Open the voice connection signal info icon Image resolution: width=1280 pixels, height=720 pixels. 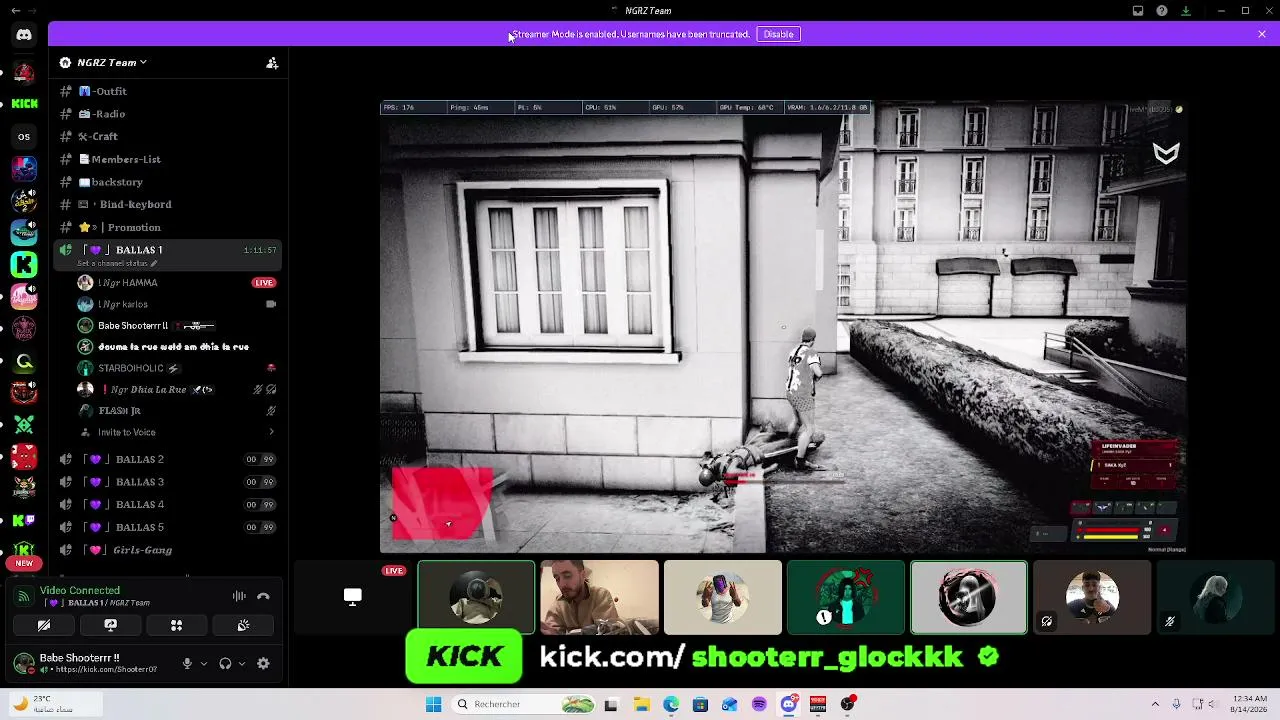tap(24, 596)
